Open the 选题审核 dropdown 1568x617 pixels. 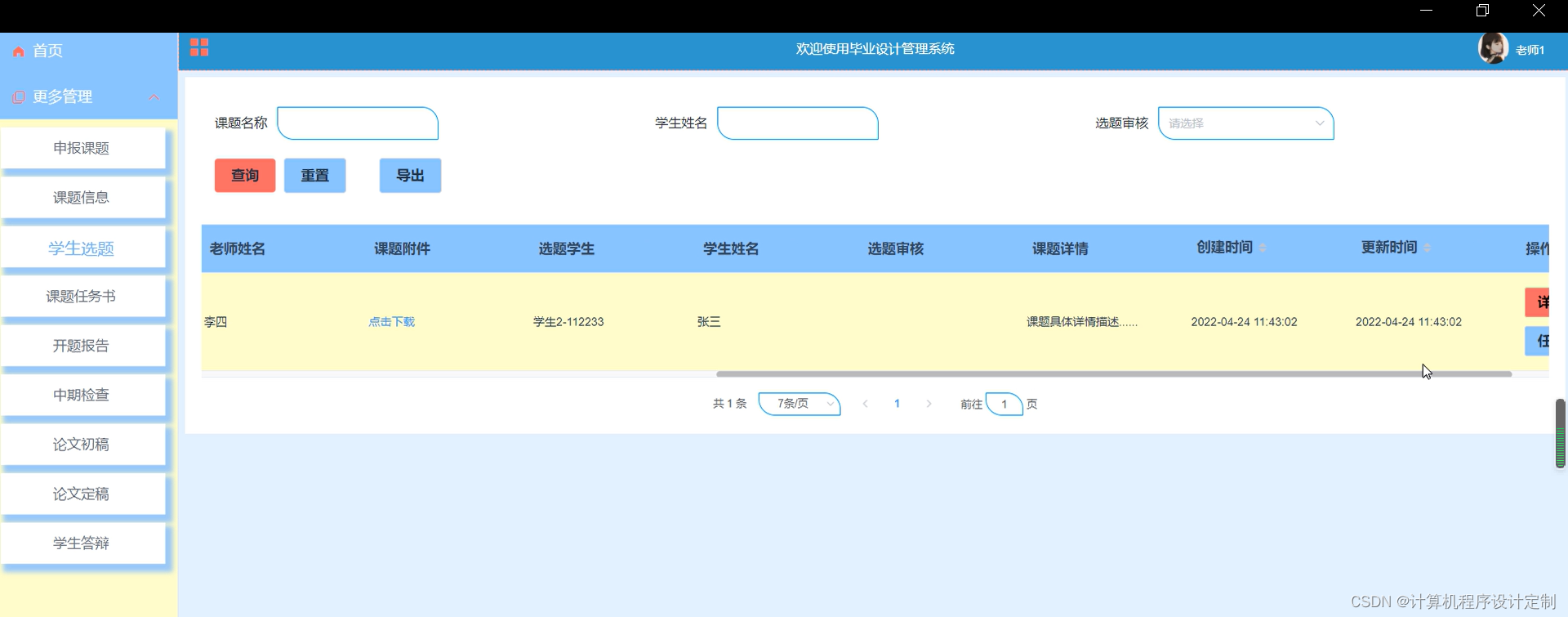tap(1246, 123)
